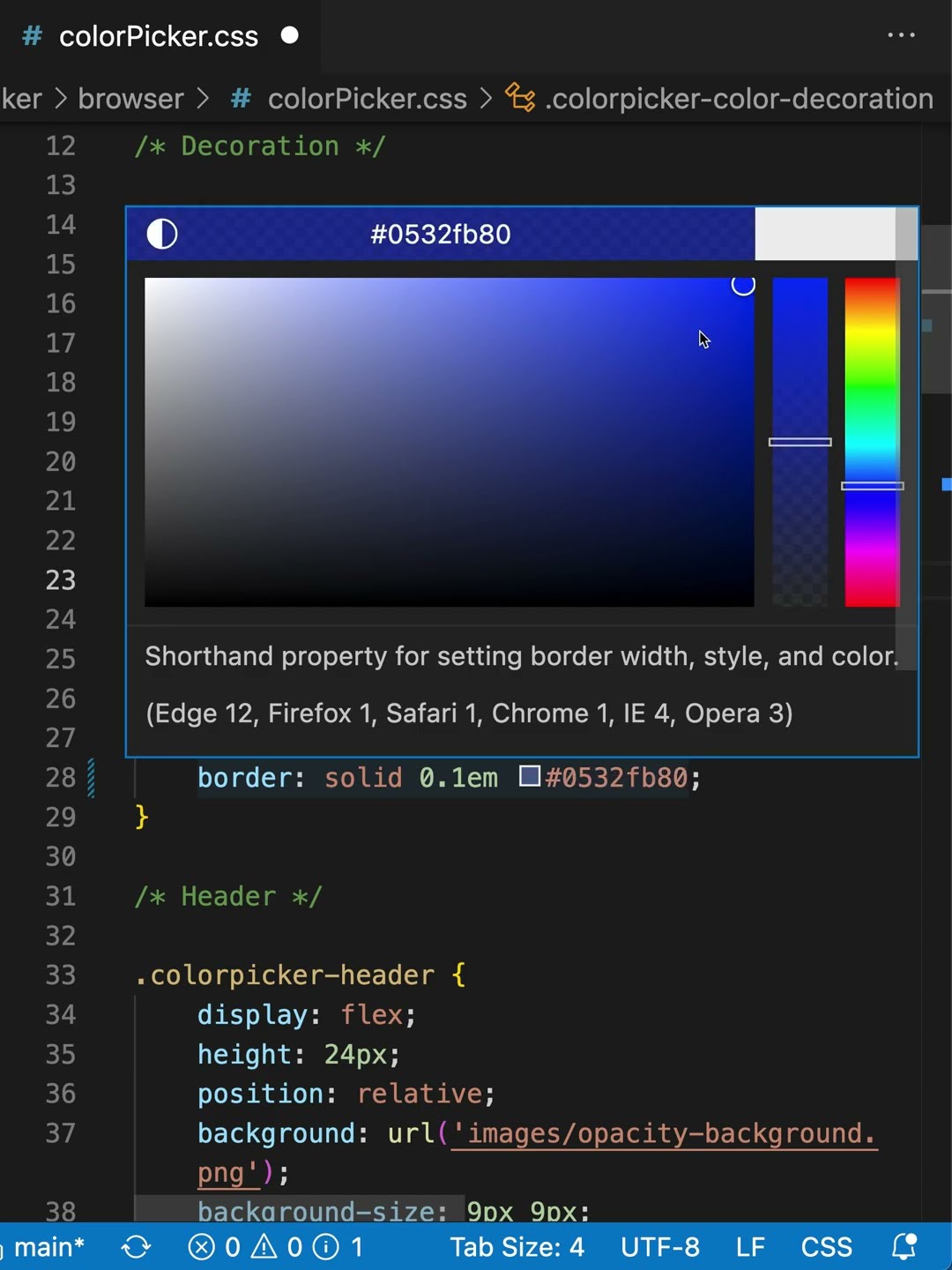
Task: Open the editor More Actions ellipsis menu
Action: coord(901,35)
